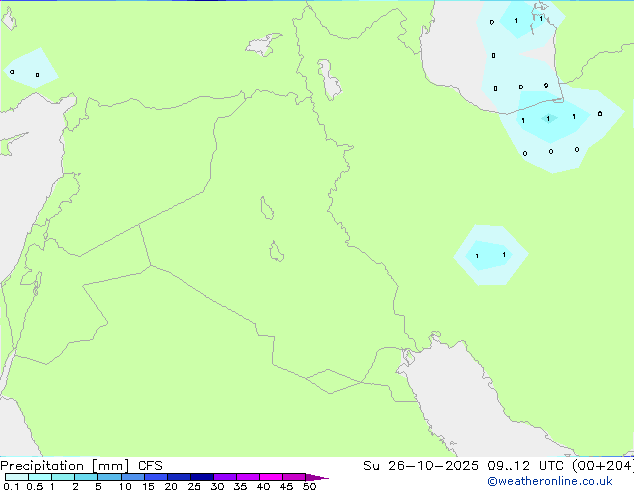This screenshot has height=490, width=634.
Task: Pick the 10 mm legend color swatch
Action: [x=132, y=477]
